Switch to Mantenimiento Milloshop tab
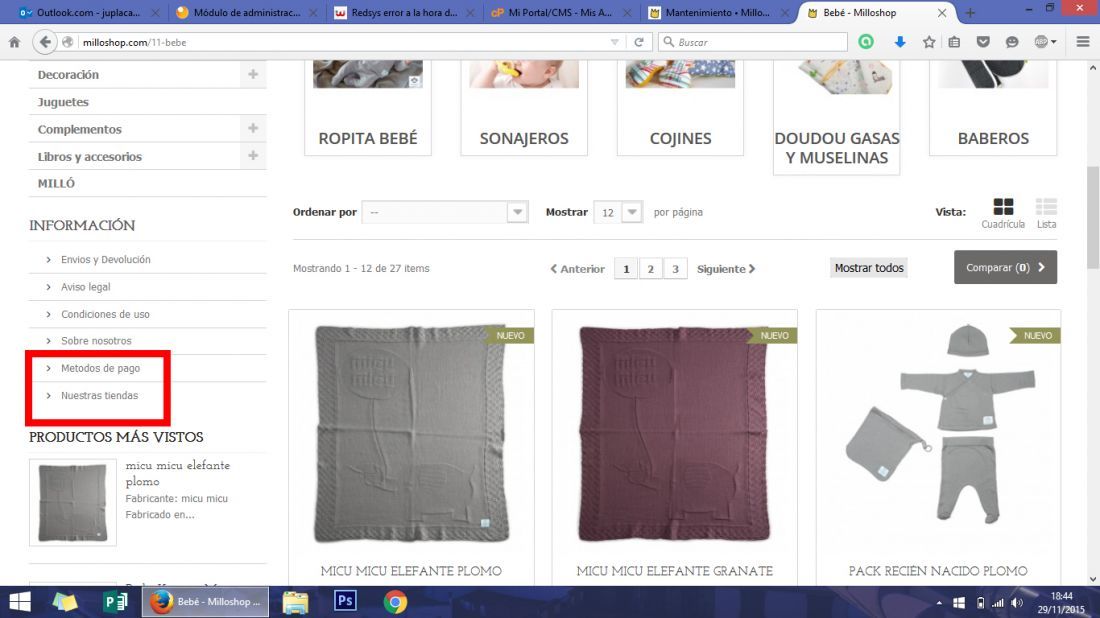 (719, 13)
